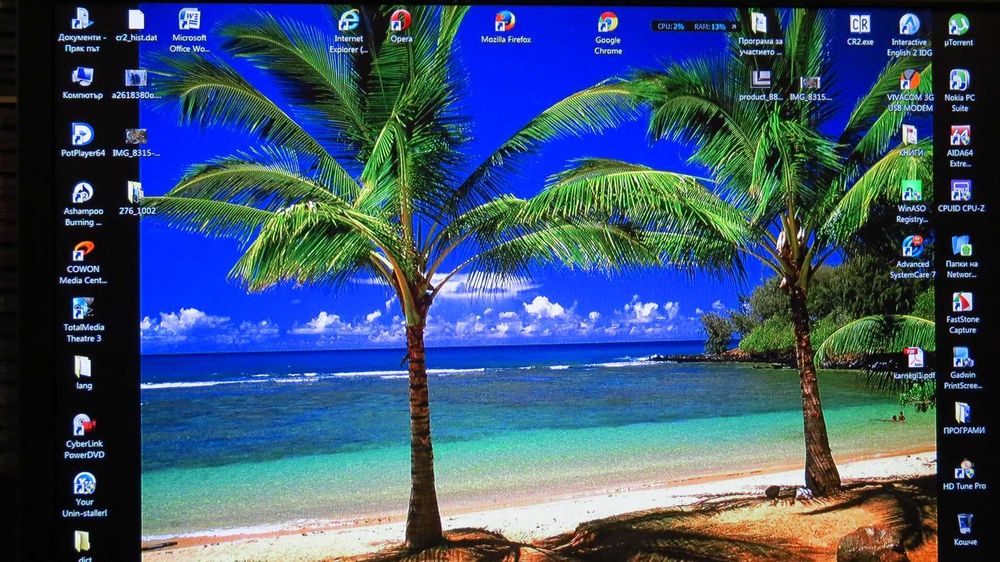The height and width of the screenshot is (562, 1000).
Task: Click the small arrow on CPU/RAM widget
Action: [x=733, y=27]
